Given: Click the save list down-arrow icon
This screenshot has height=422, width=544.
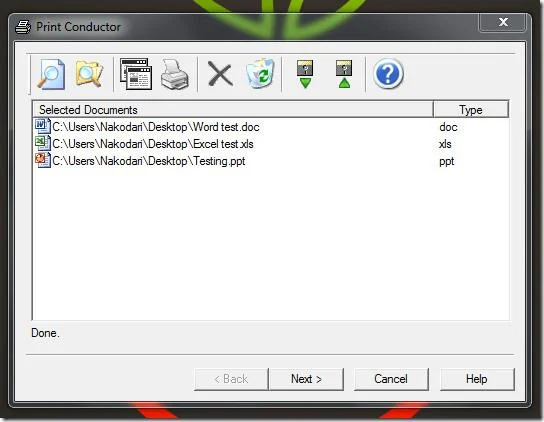Looking at the screenshot, I should (305, 74).
